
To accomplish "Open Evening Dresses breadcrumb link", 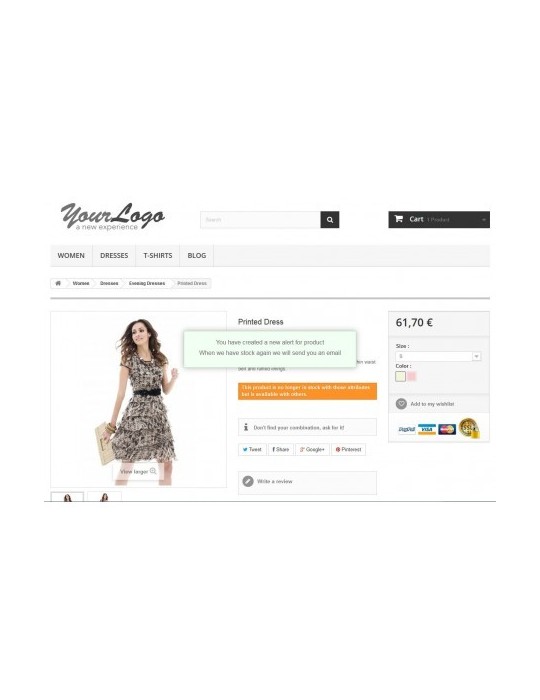I will [x=147, y=283].
